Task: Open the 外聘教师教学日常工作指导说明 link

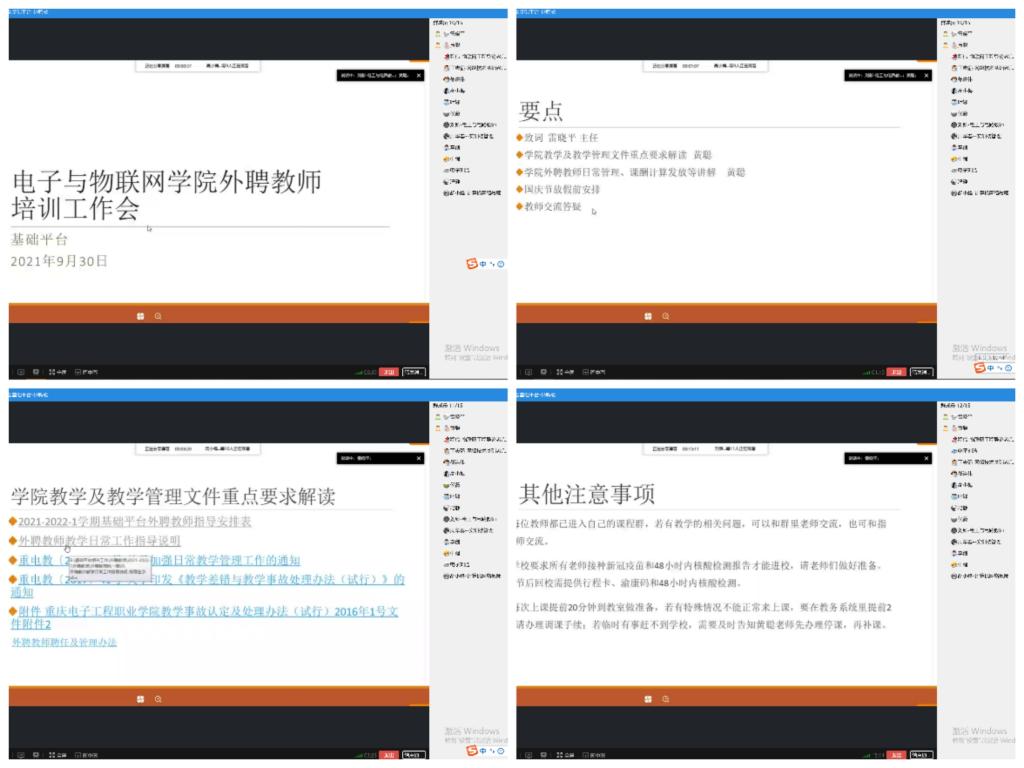Action: (x=99, y=540)
